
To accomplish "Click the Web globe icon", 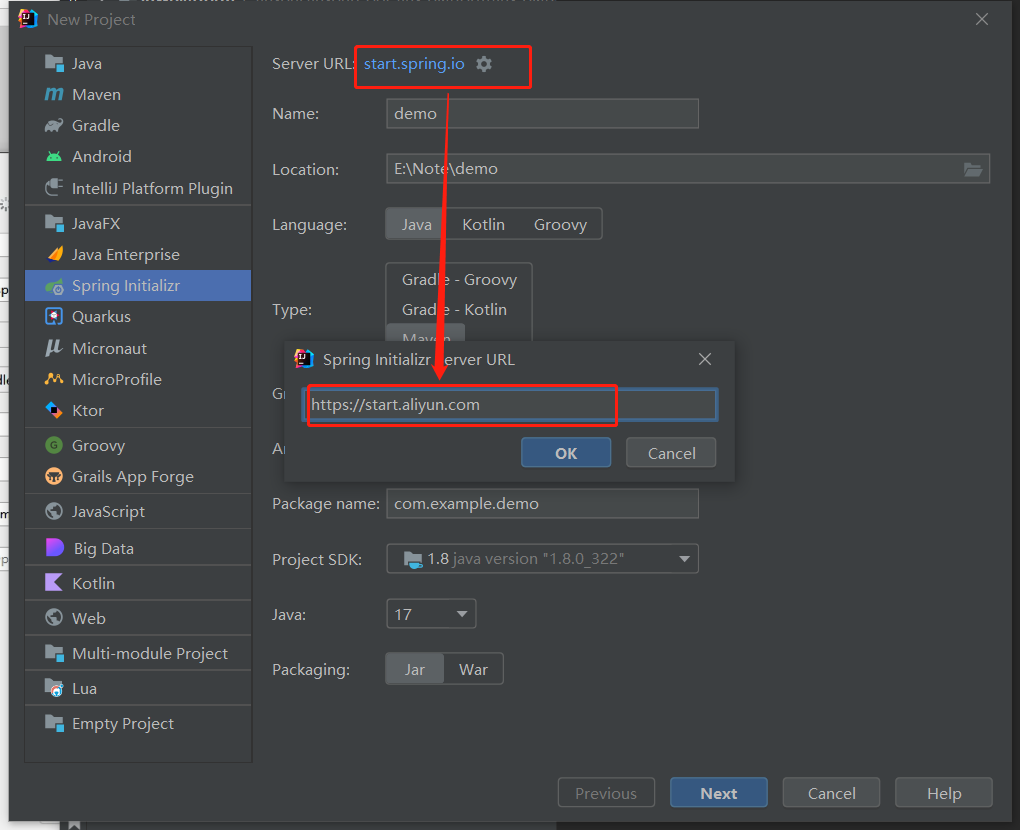I will point(54,617).
